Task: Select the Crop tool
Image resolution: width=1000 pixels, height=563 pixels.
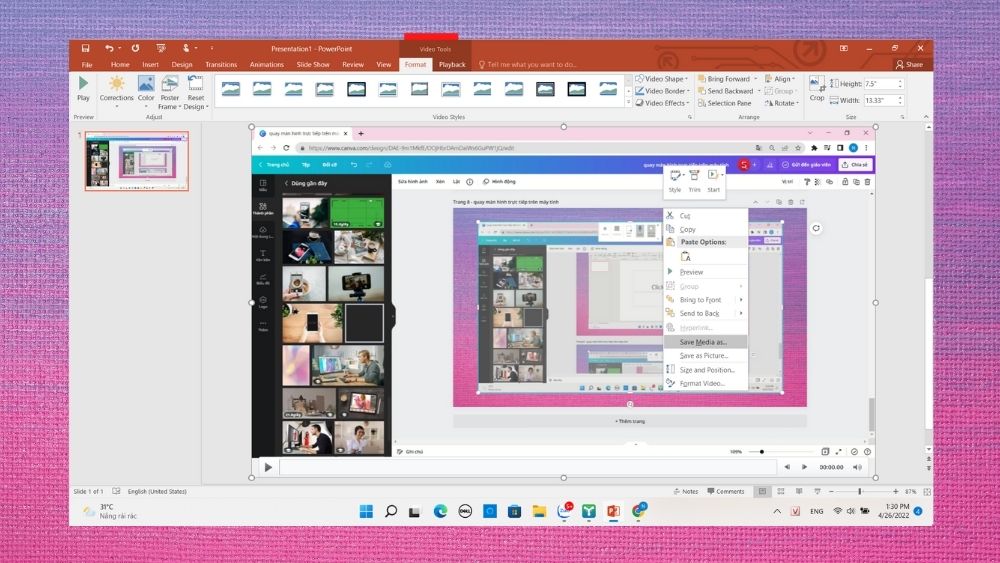Action: pyautogui.click(x=817, y=89)
